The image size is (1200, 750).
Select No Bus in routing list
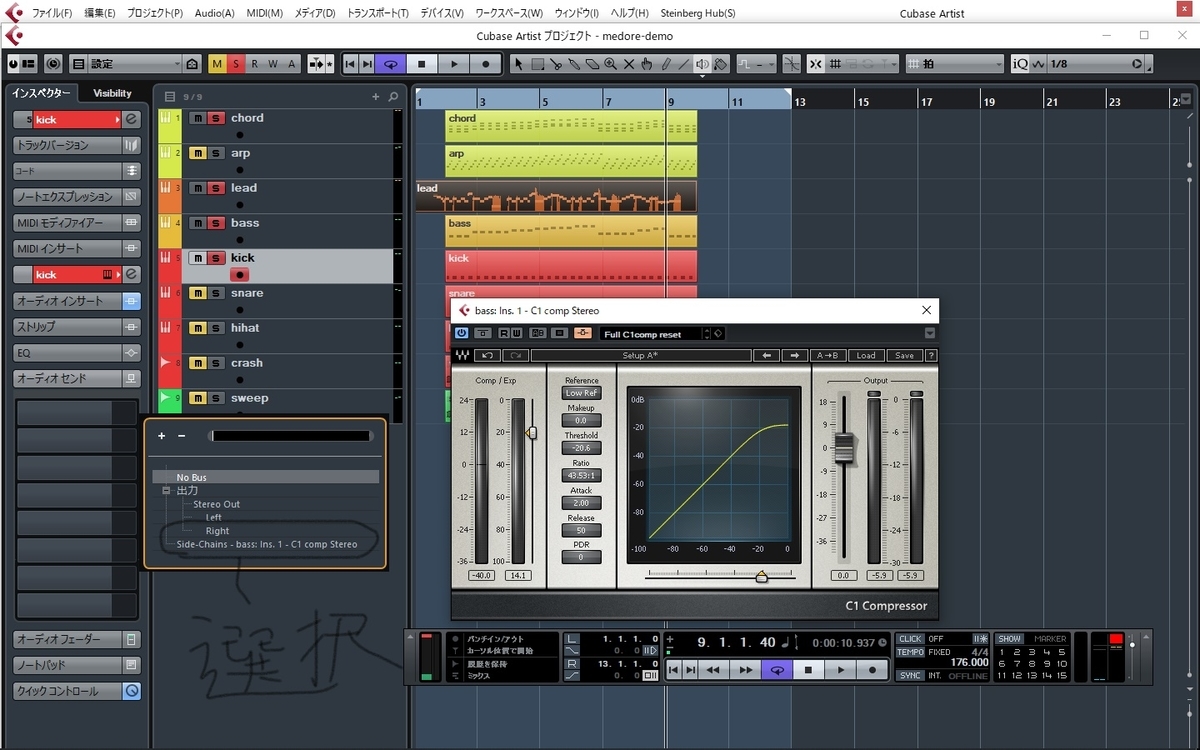(x=265, y=477)
